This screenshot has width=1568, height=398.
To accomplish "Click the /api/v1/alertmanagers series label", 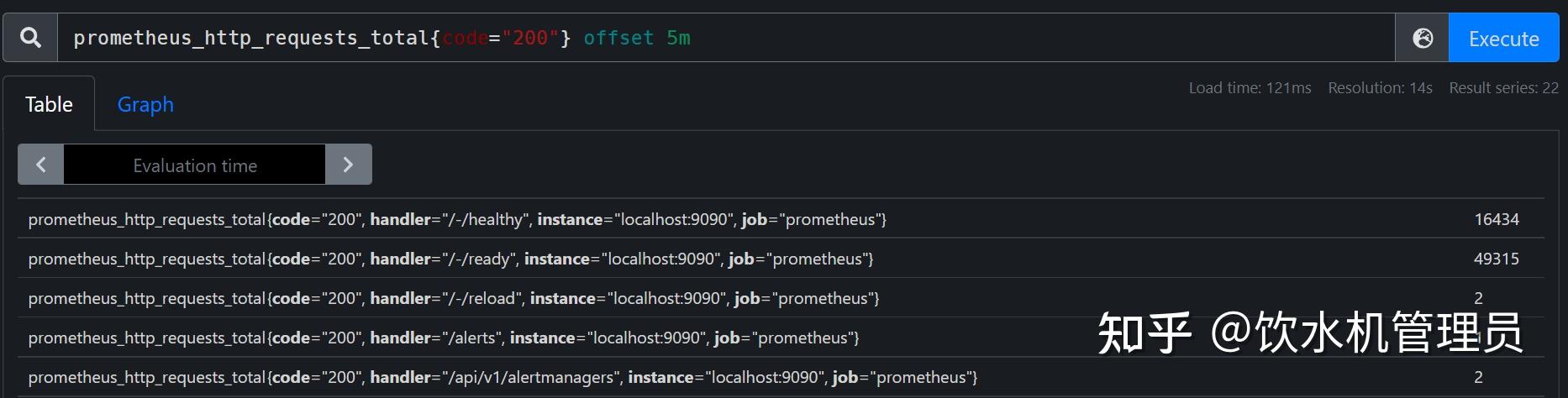I will click(502, 377).
